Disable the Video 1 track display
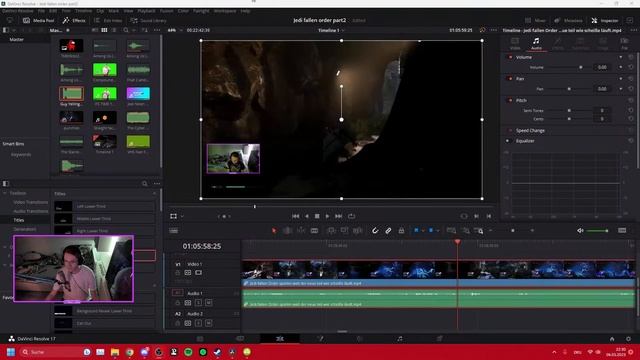This screenshot has height=360, width=640. point(198,273)
